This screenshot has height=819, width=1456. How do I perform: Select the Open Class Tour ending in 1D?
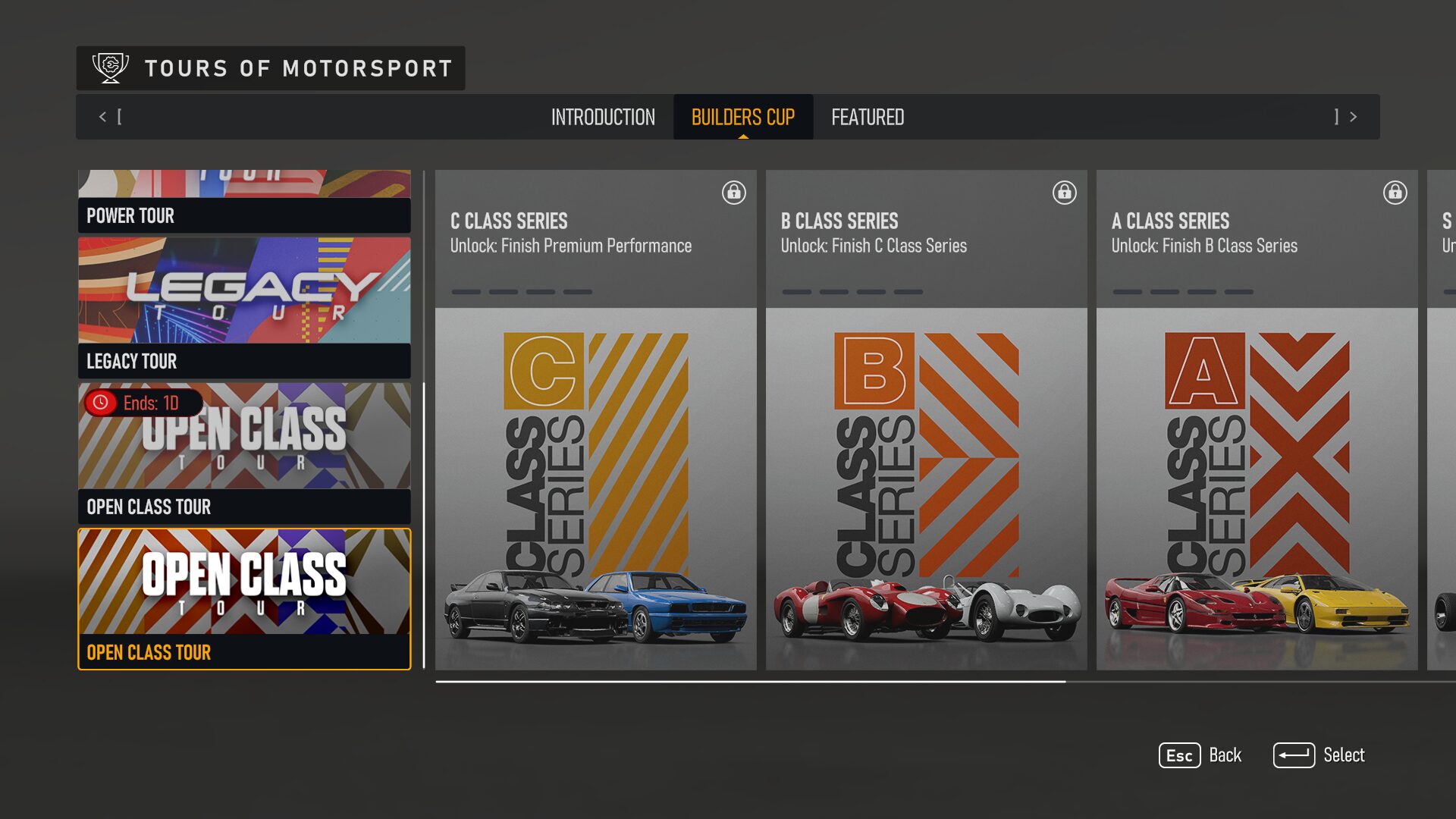click(244, 453)
